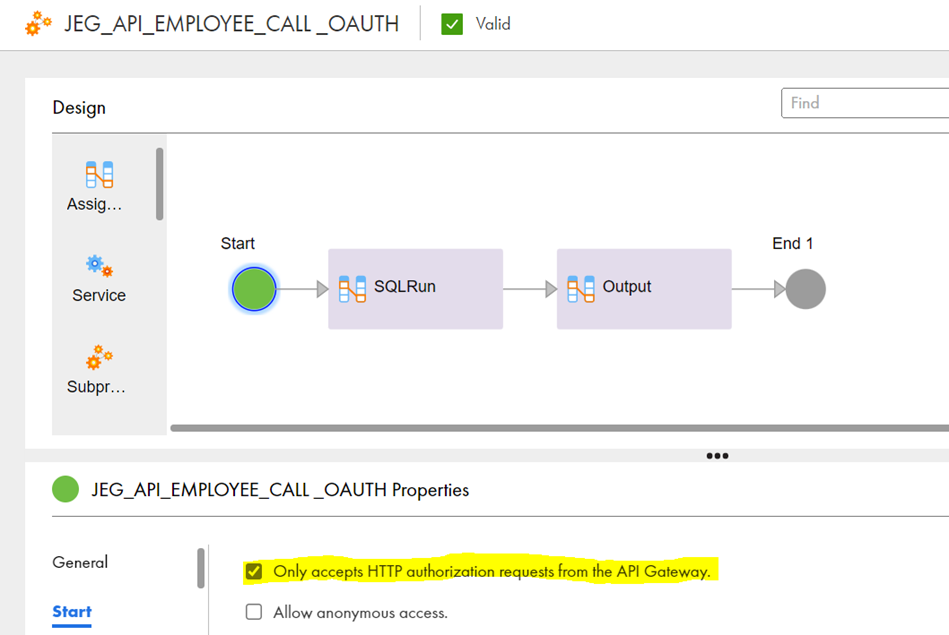Screen dimensions: 949x635
Task: Enable the Allow anonymous access checkbox
Action: (253, 611)
